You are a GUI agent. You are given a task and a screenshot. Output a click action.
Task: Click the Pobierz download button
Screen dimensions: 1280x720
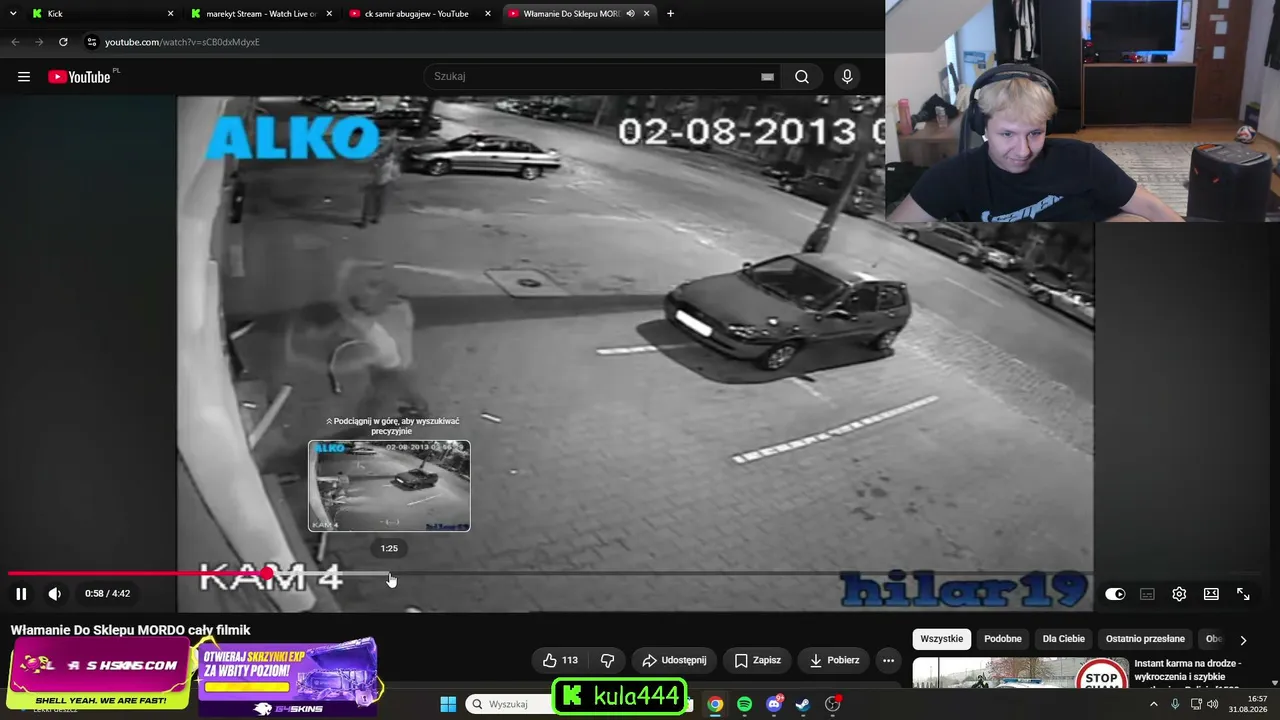[x=834, y=660]
